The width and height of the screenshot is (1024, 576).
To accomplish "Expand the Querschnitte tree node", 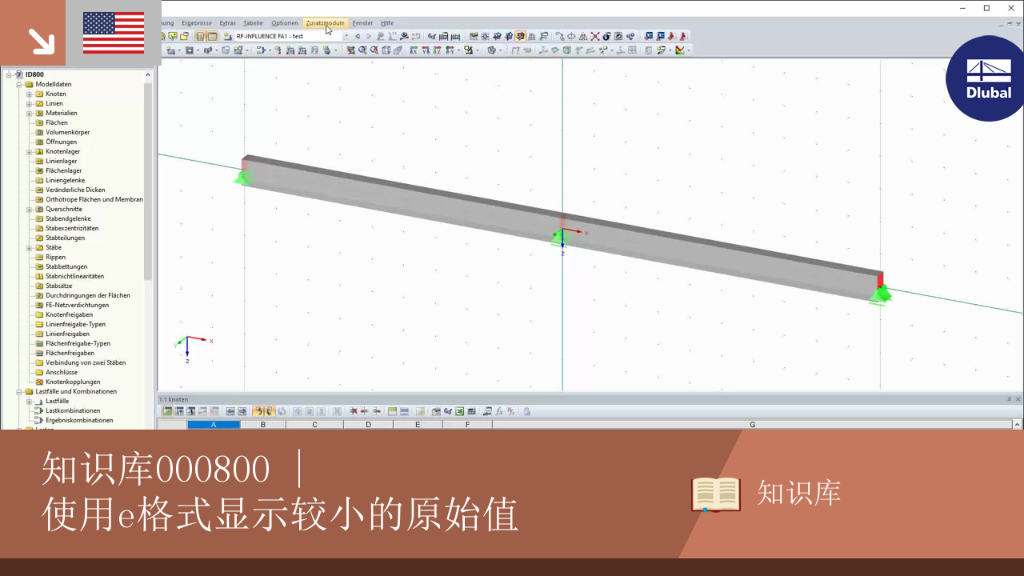I will click(x=29, y=210).
